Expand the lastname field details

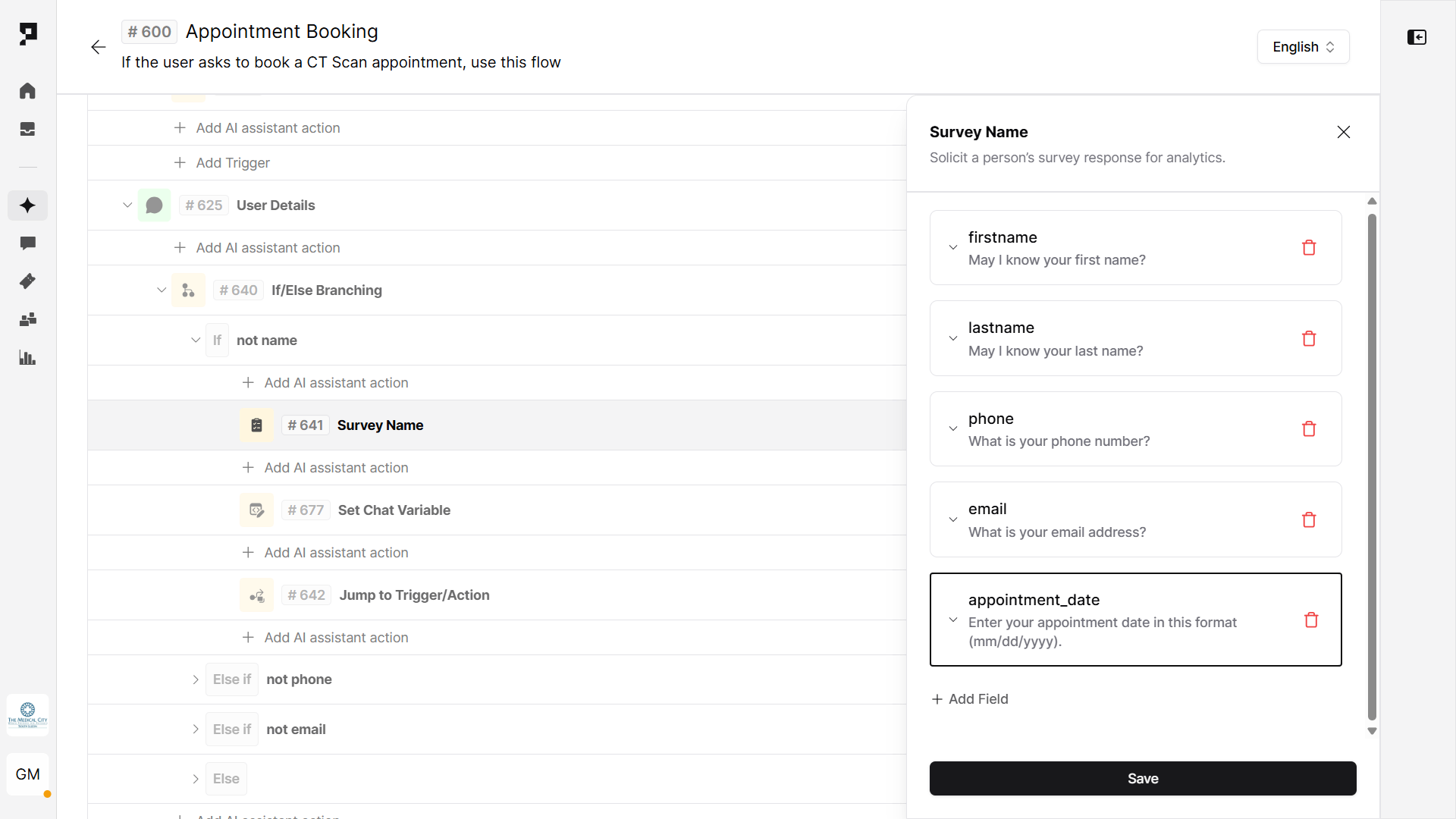[953, 338]
